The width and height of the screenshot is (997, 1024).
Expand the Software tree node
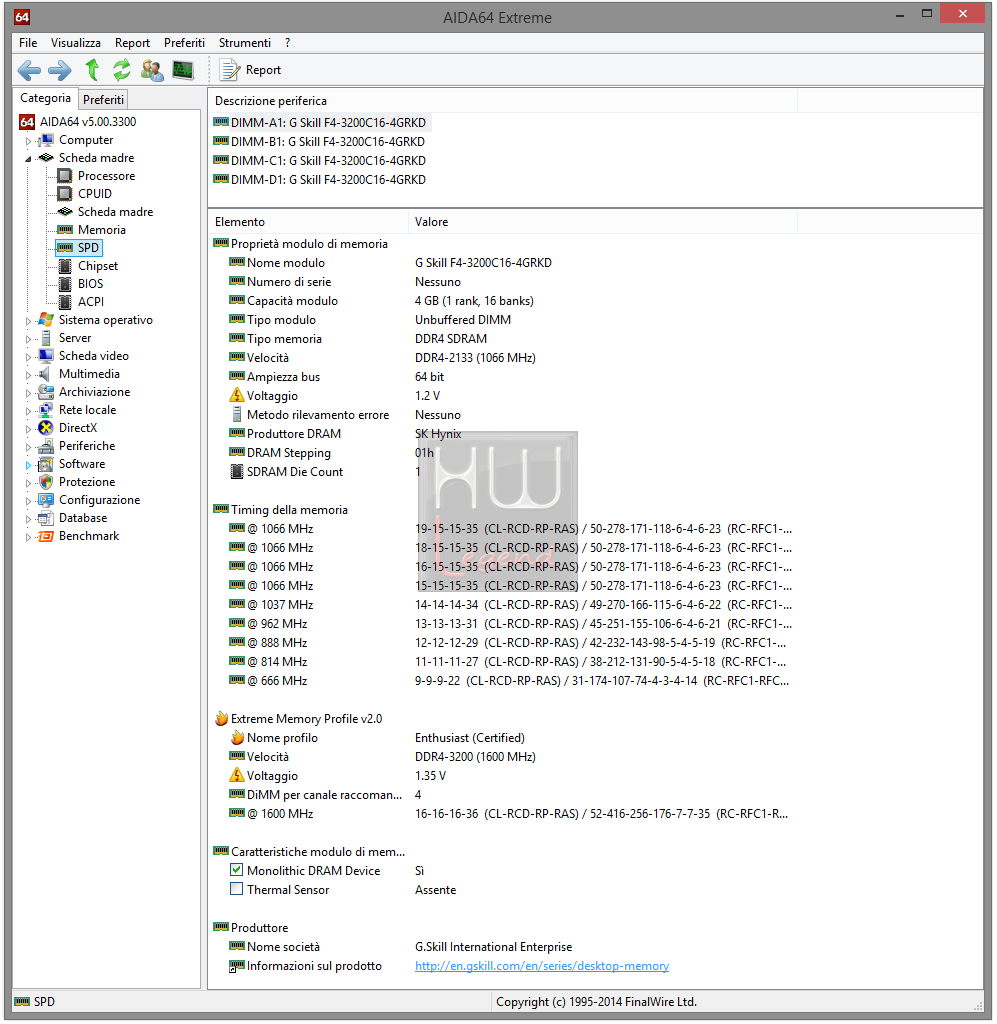click(28, 465)
